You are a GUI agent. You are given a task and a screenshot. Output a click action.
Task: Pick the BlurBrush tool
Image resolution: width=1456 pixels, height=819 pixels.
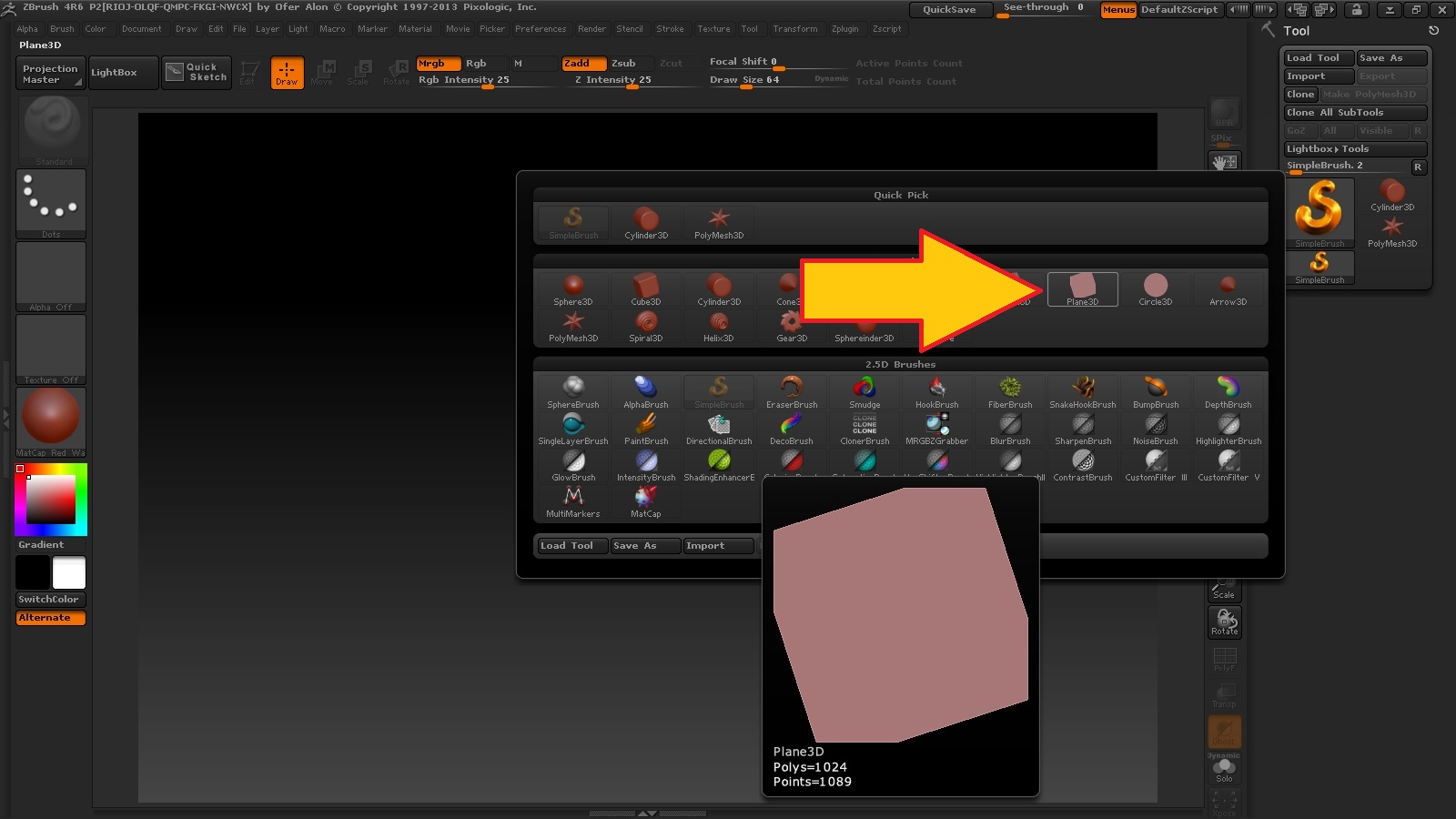(x=1010, y=429)
